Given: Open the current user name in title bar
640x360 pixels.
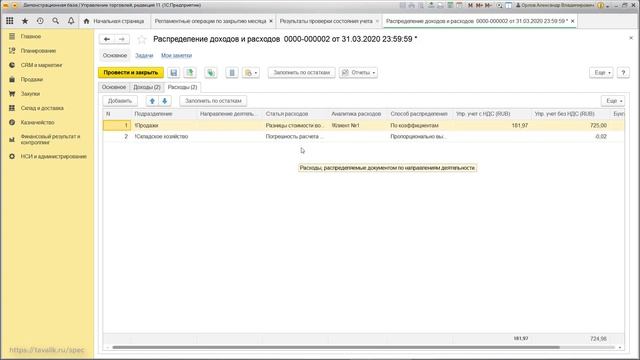Looking at the screenshot, I should click(556, 5).
